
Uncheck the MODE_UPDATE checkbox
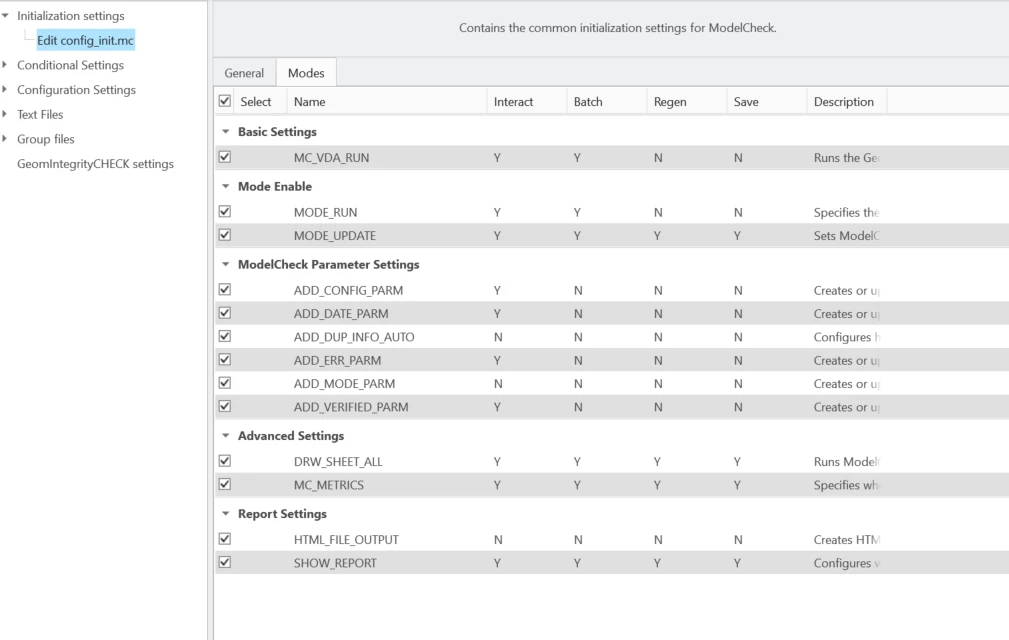pyautogui.click(x=225, y=235)
